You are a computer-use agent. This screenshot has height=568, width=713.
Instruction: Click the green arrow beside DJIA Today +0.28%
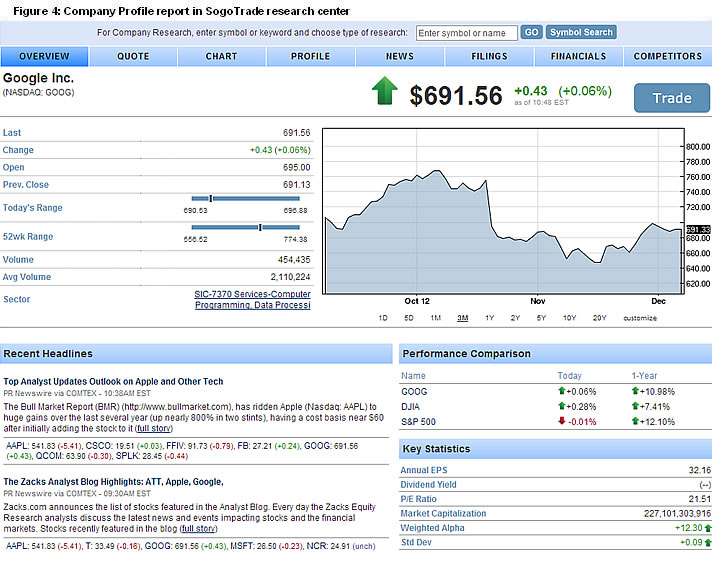(x=562, y=406)
